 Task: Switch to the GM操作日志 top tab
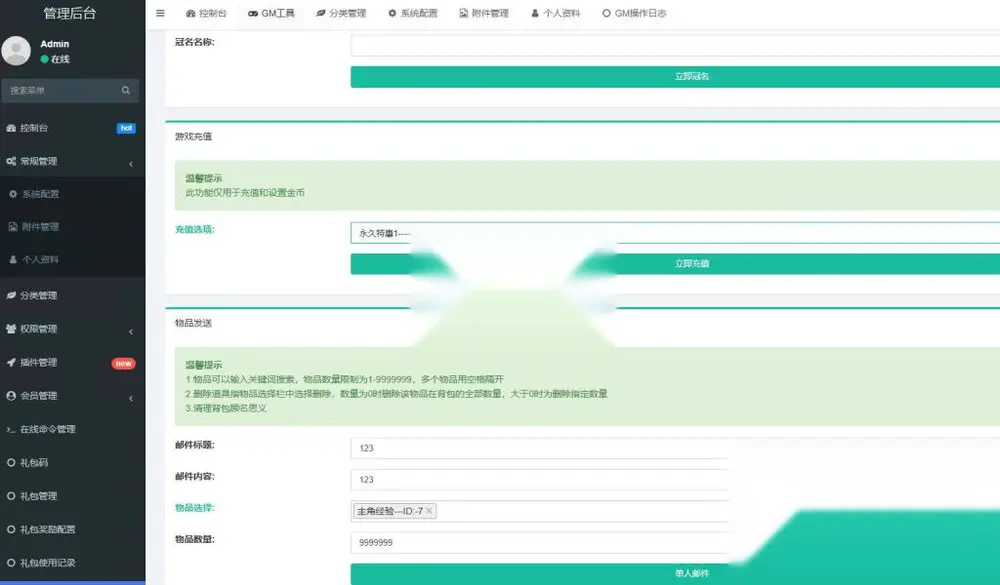click(x=634, y=13)
